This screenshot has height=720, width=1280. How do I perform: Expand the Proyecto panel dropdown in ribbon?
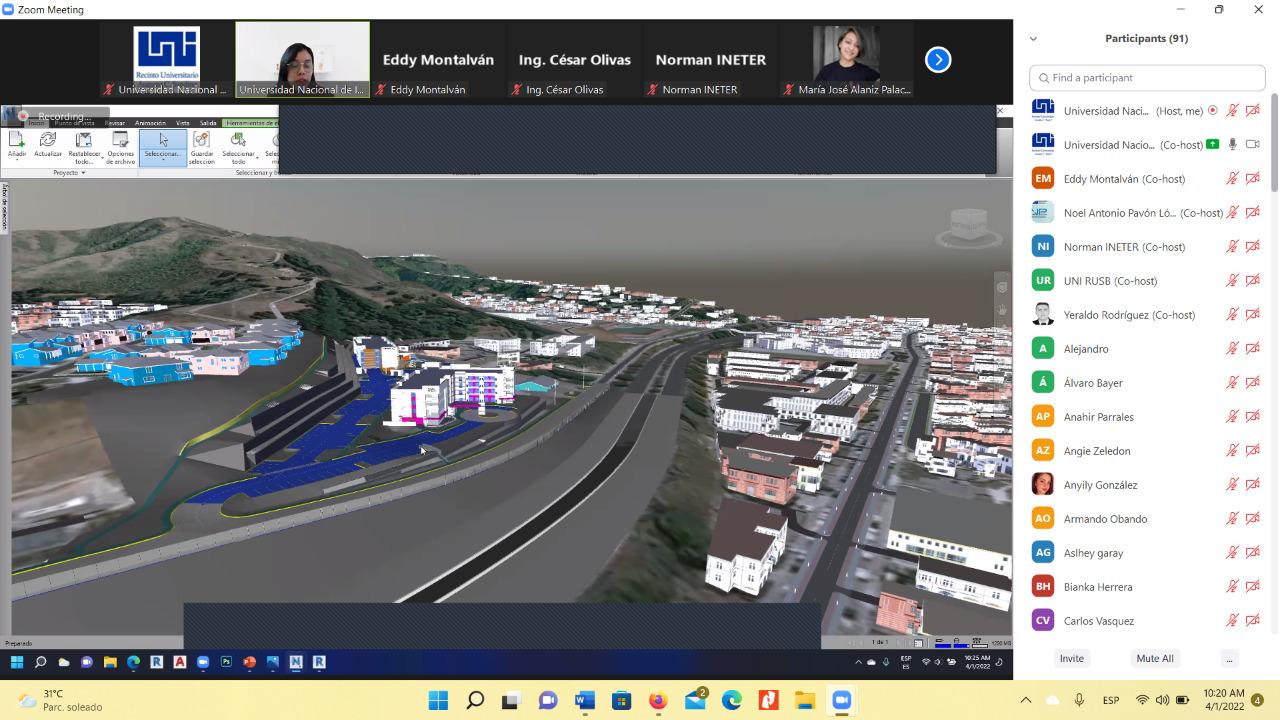point(69,173)
